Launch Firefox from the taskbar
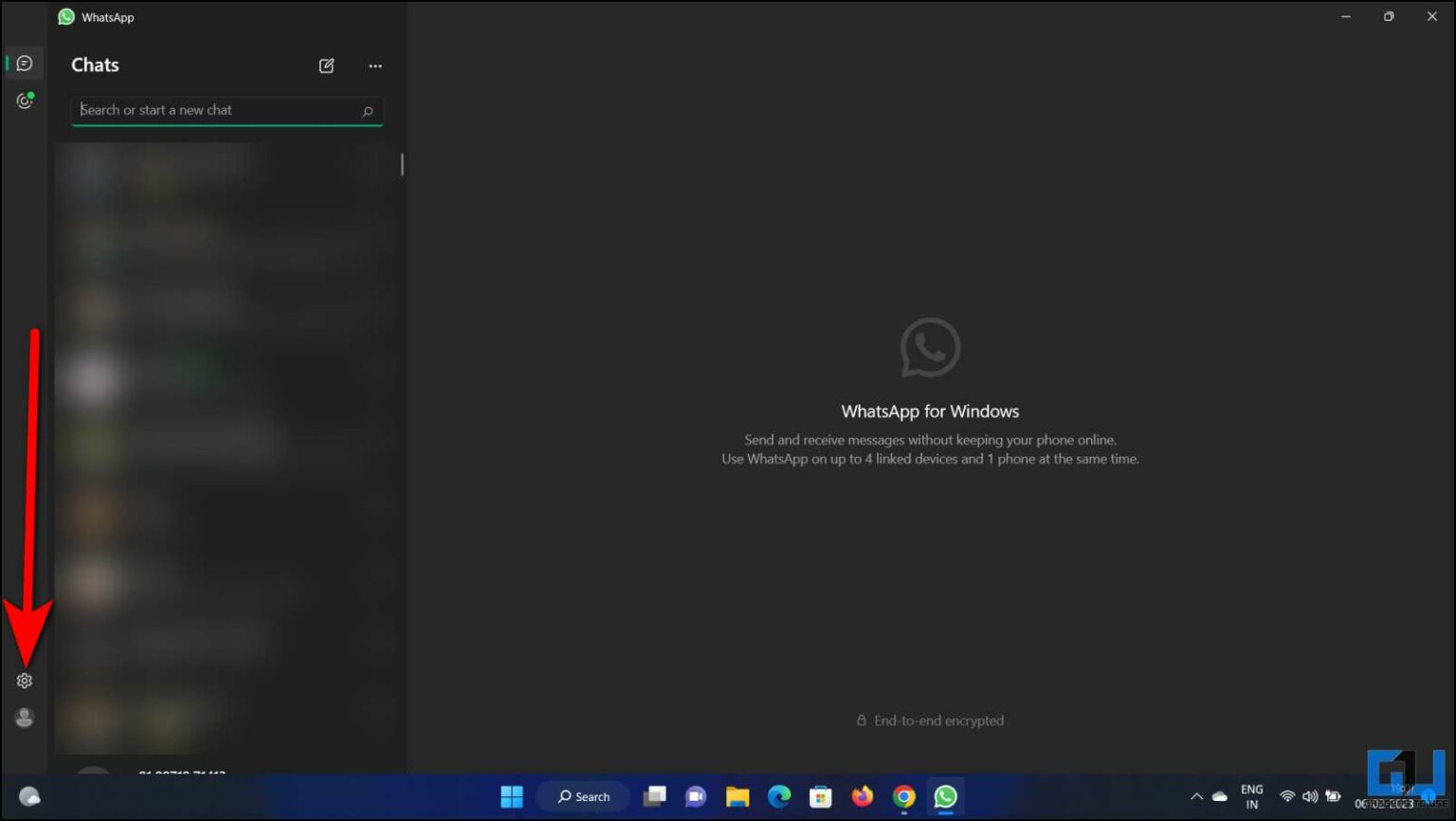This screenshot has width=1456, height=821. coord(862,796)
